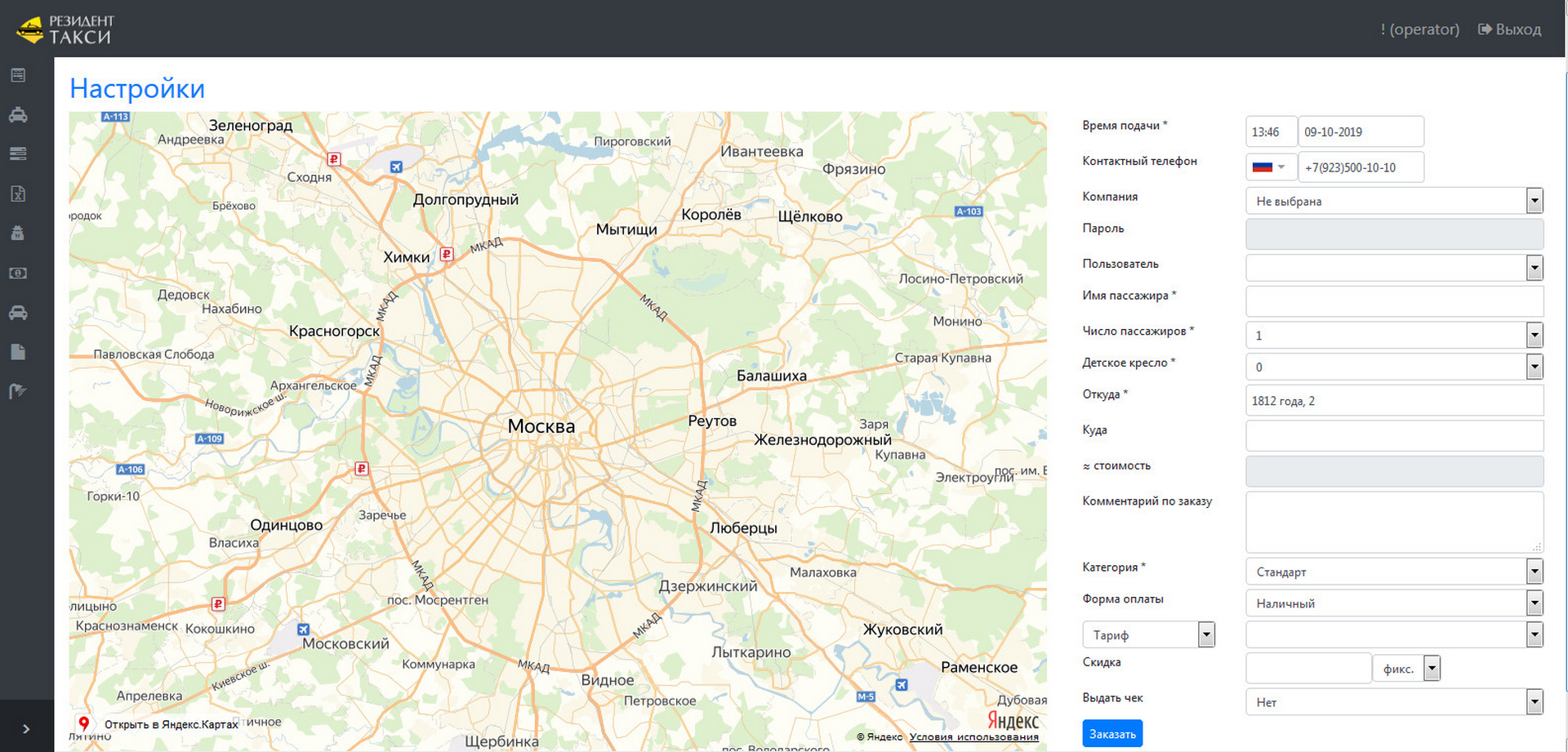The width and height of the screenshot is (1568, 752).
Task: Switch discount type from фикс.
Action: tap(1431, 668)
